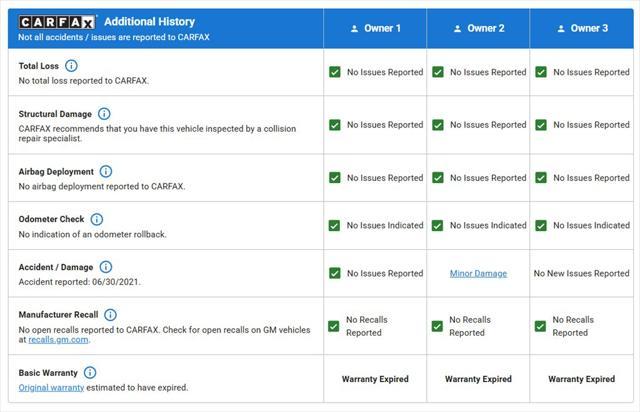640x412 pixels.
Task: Open info icon next to Accident / Damage
Action: coord(106,267)
